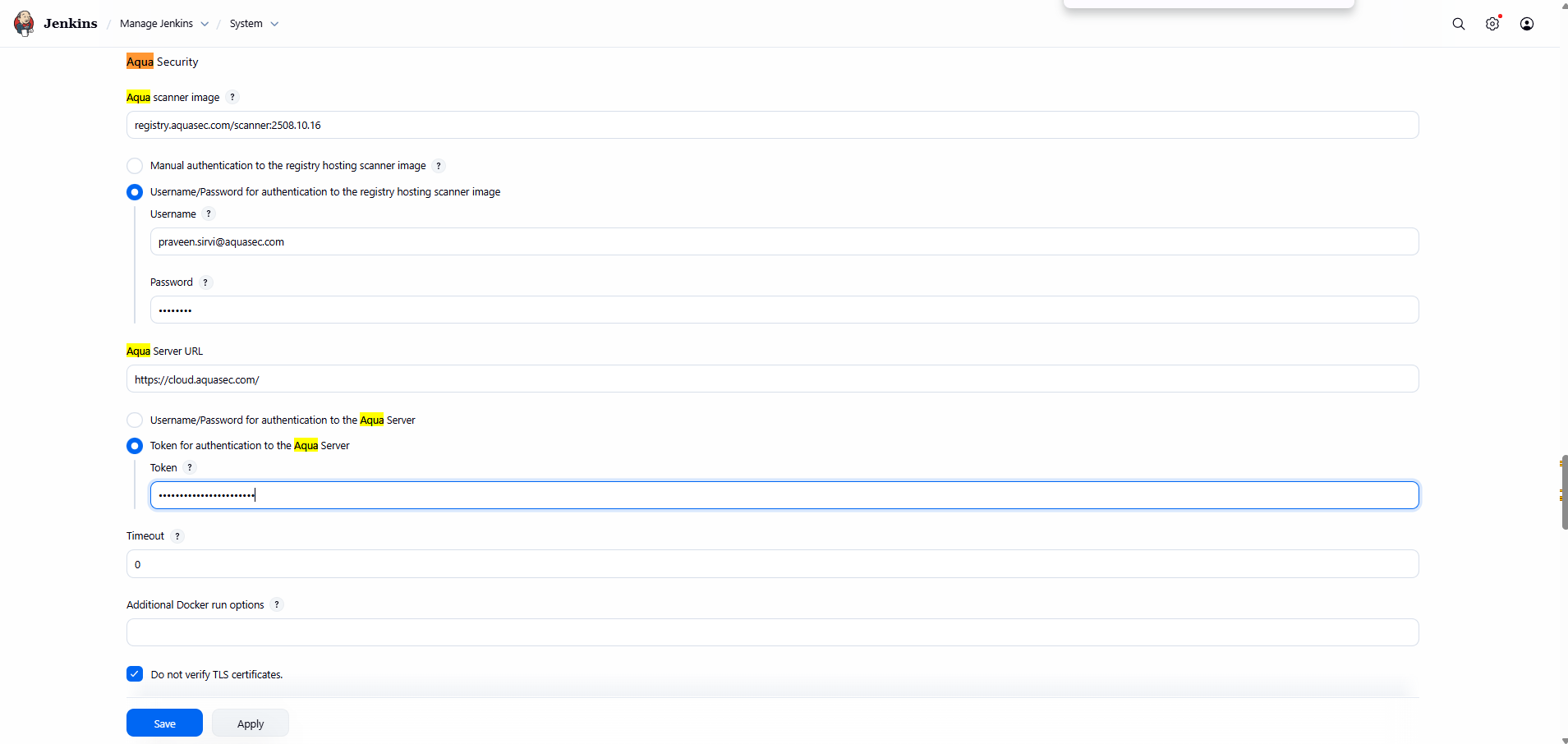Focus the Token input field
This screenshot has height=744, width=1568.
coord(784,495)
